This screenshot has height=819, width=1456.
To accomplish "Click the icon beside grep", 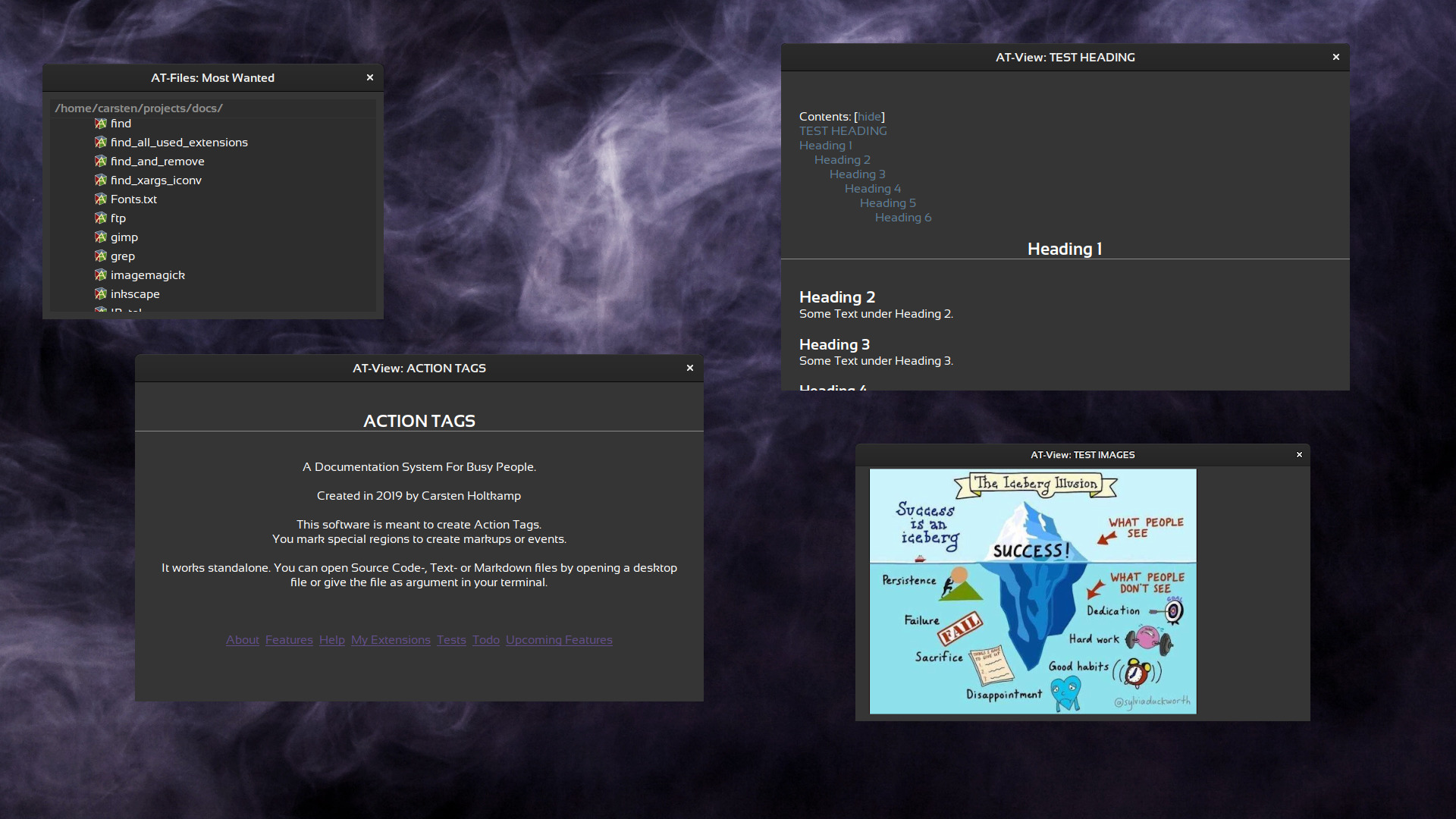I will click(x=100, y=256).
